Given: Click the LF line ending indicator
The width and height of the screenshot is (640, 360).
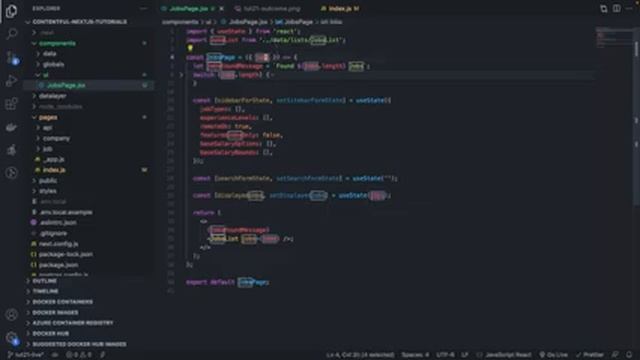Looking at the screenshot, I should (464, 355).
